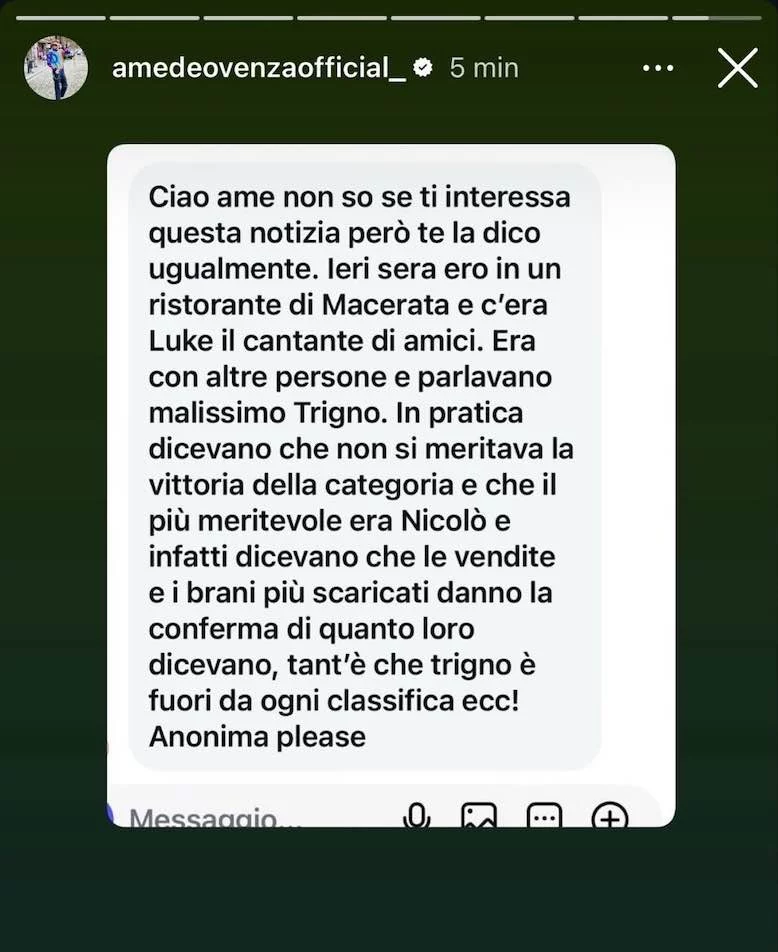Select the third story progress segment
Image resolution: width=778 pixels, height=952 pixels.
coord(248,18)
